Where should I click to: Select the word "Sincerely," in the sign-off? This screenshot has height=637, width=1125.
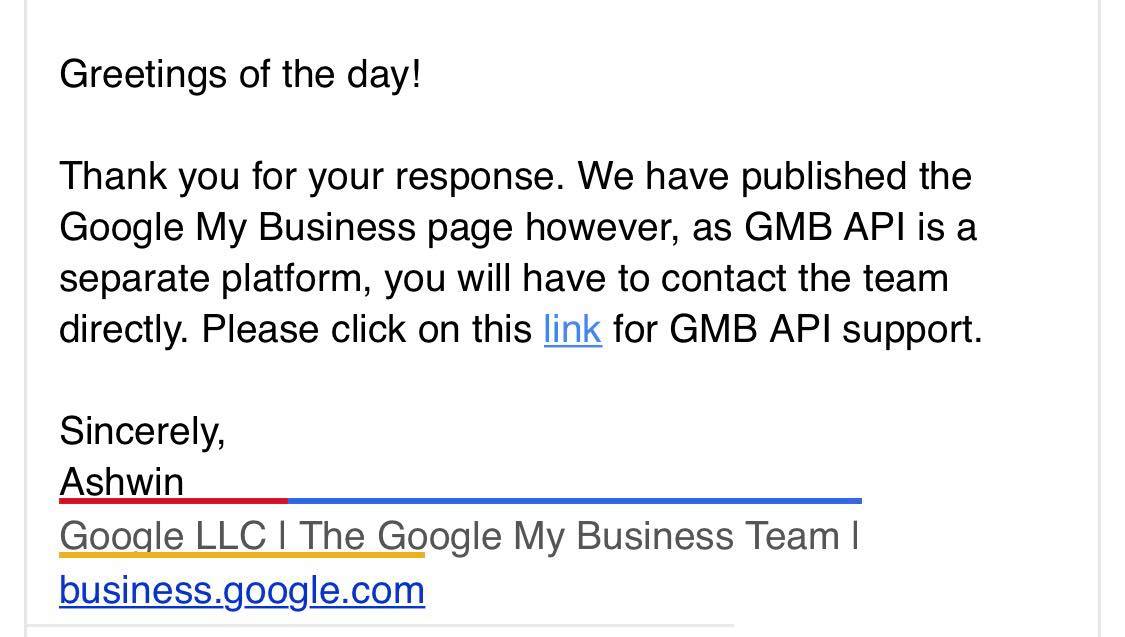pyautogui.click(x=142, y=432)
